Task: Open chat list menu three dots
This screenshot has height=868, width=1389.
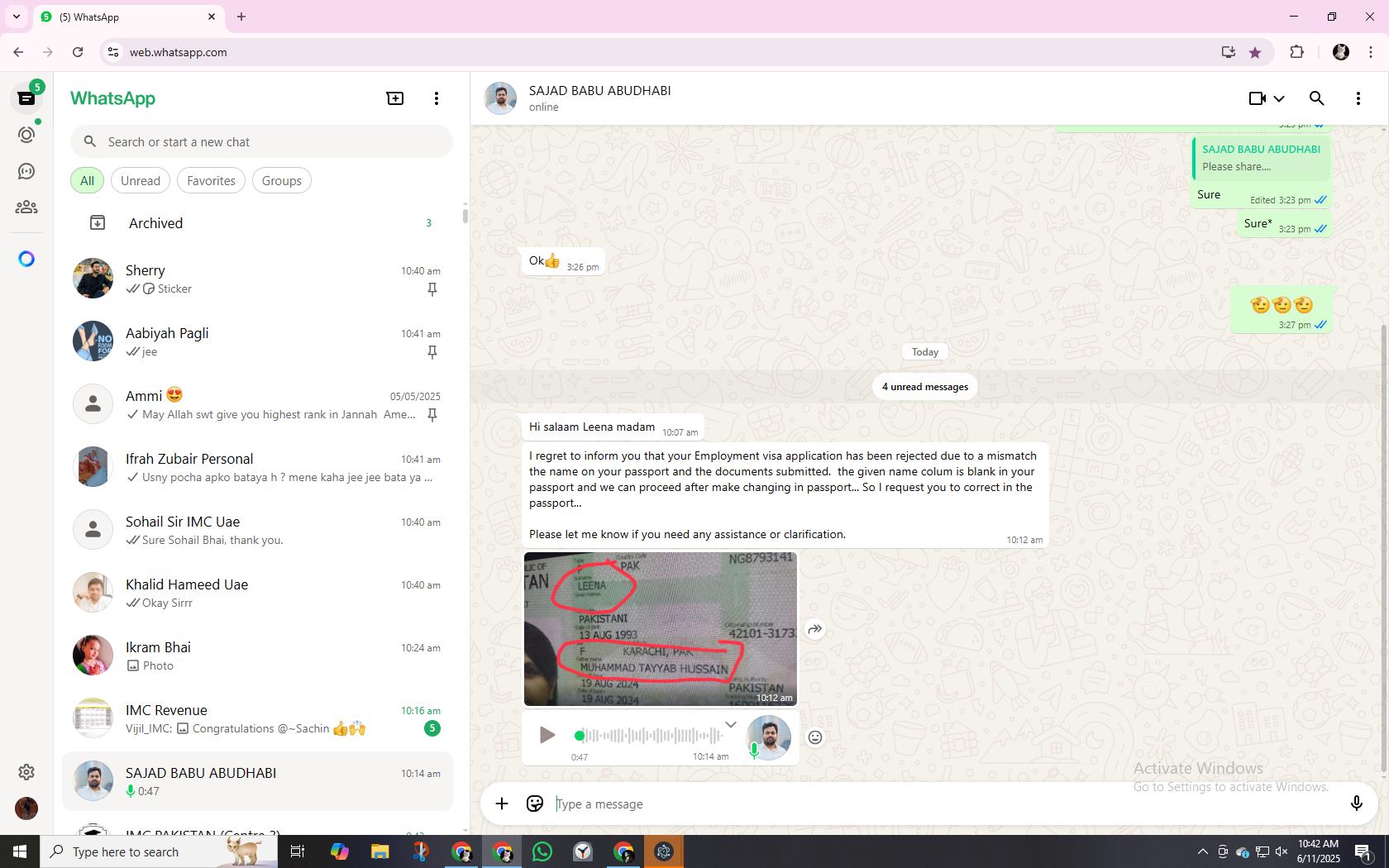Action: [437, 98]
